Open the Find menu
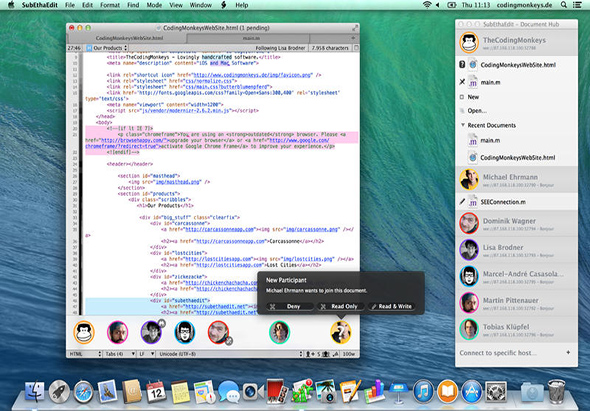590x411 pixels. (133, 5)
